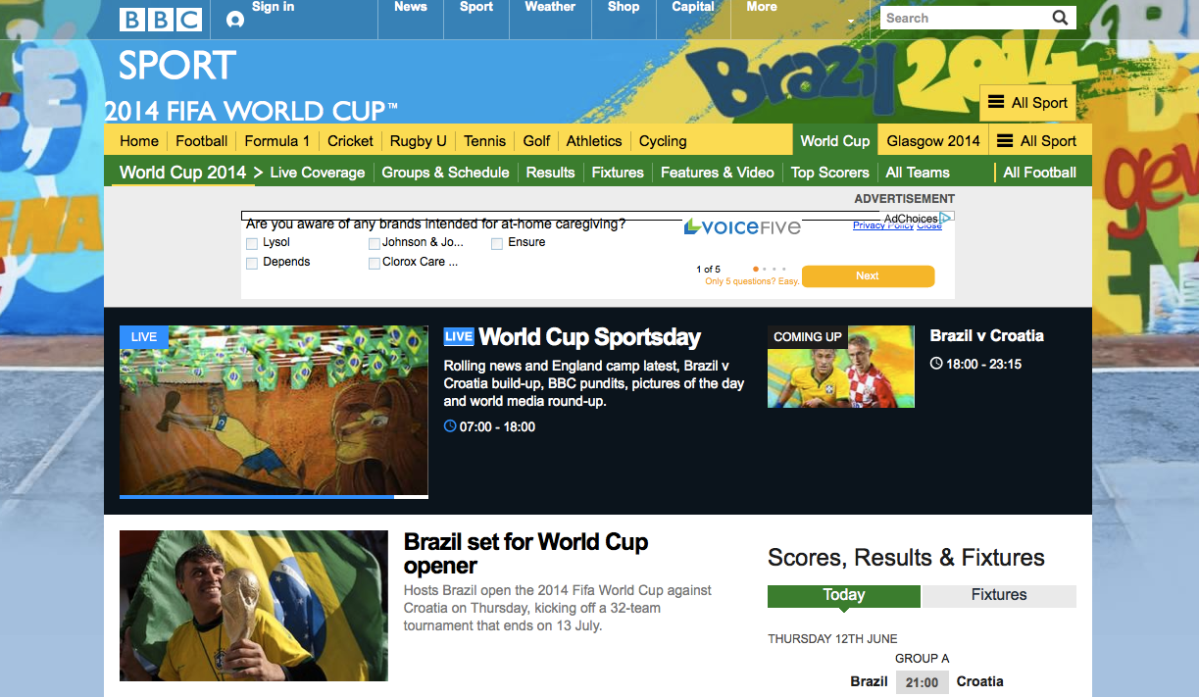Switch to the Fixtures tab in Scores panel
This screenshot has width=1199, height=697.
pyautogui.click(x=999, y=595)
